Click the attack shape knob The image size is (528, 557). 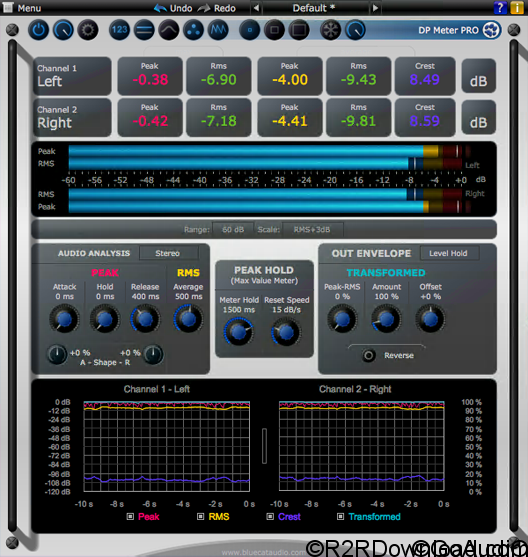coord(57,354)
